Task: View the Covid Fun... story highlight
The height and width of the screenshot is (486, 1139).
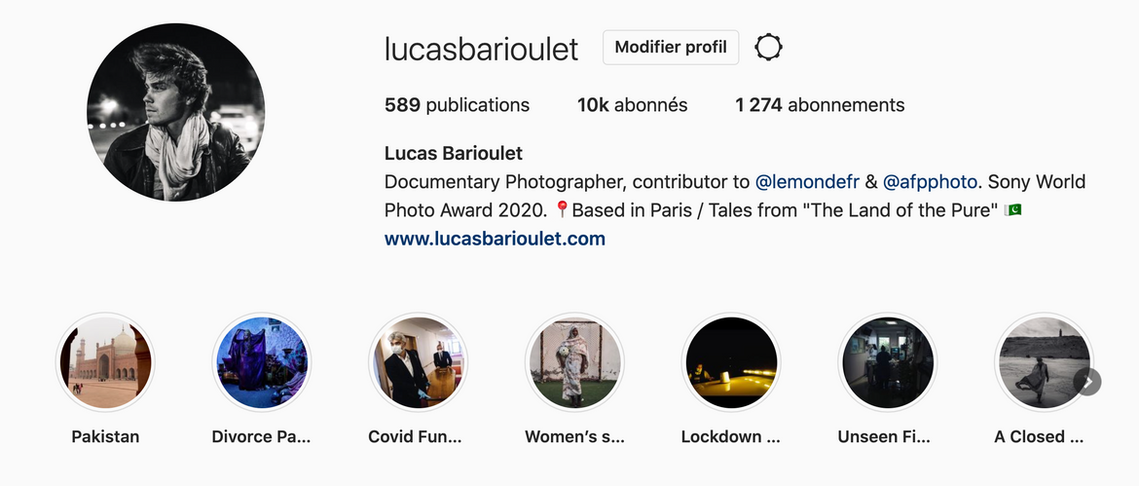Action: coord(418,362)
